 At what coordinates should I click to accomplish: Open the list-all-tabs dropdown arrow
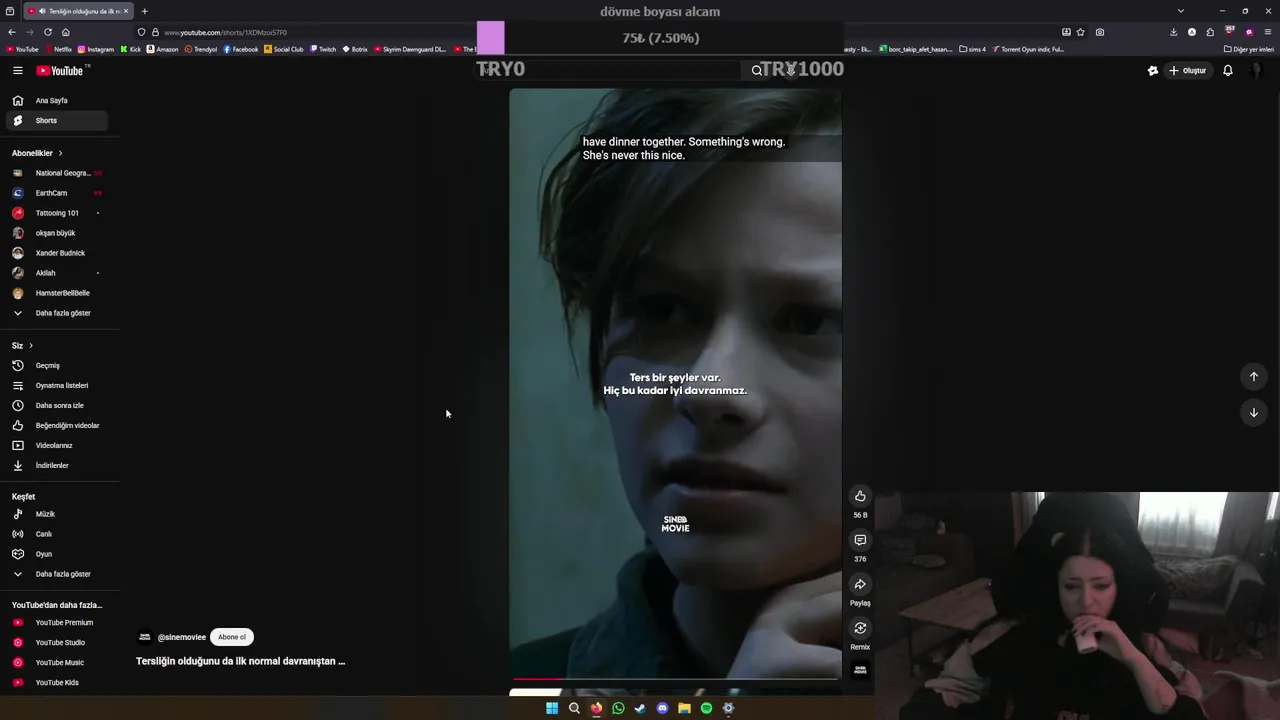coord(1181,11)
